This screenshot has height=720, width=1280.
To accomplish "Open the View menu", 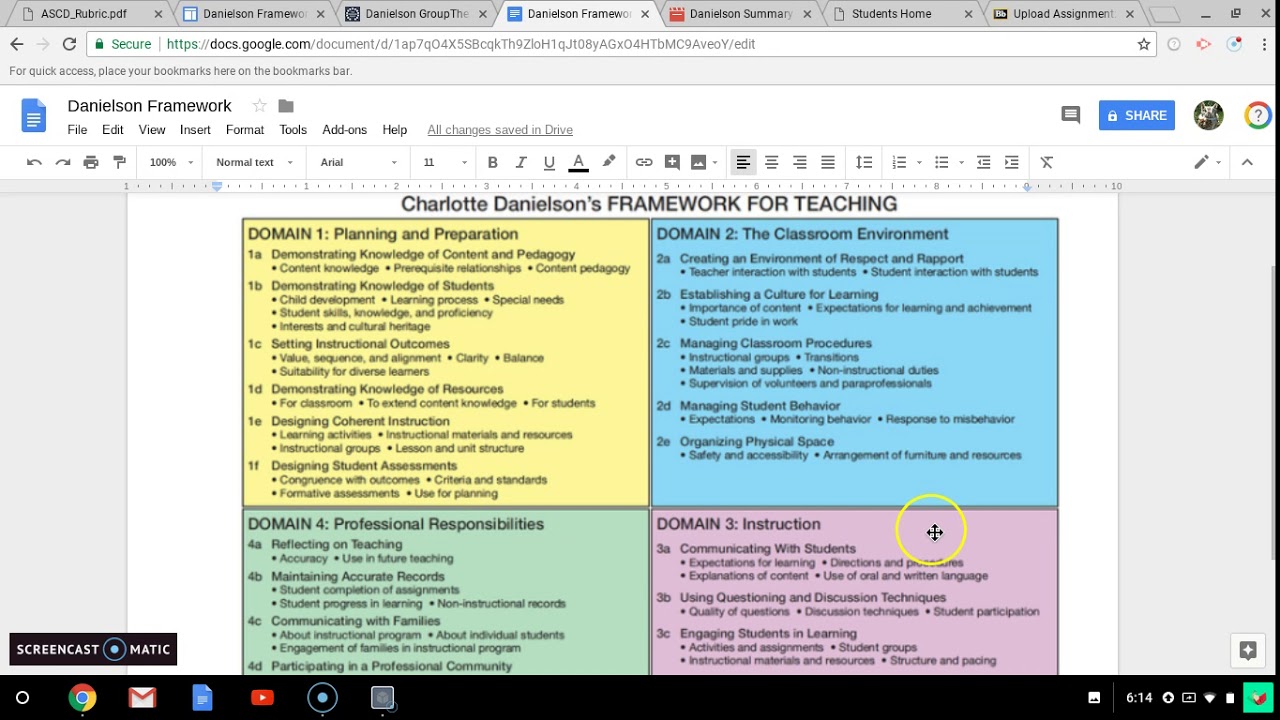I will pos(152,130).
